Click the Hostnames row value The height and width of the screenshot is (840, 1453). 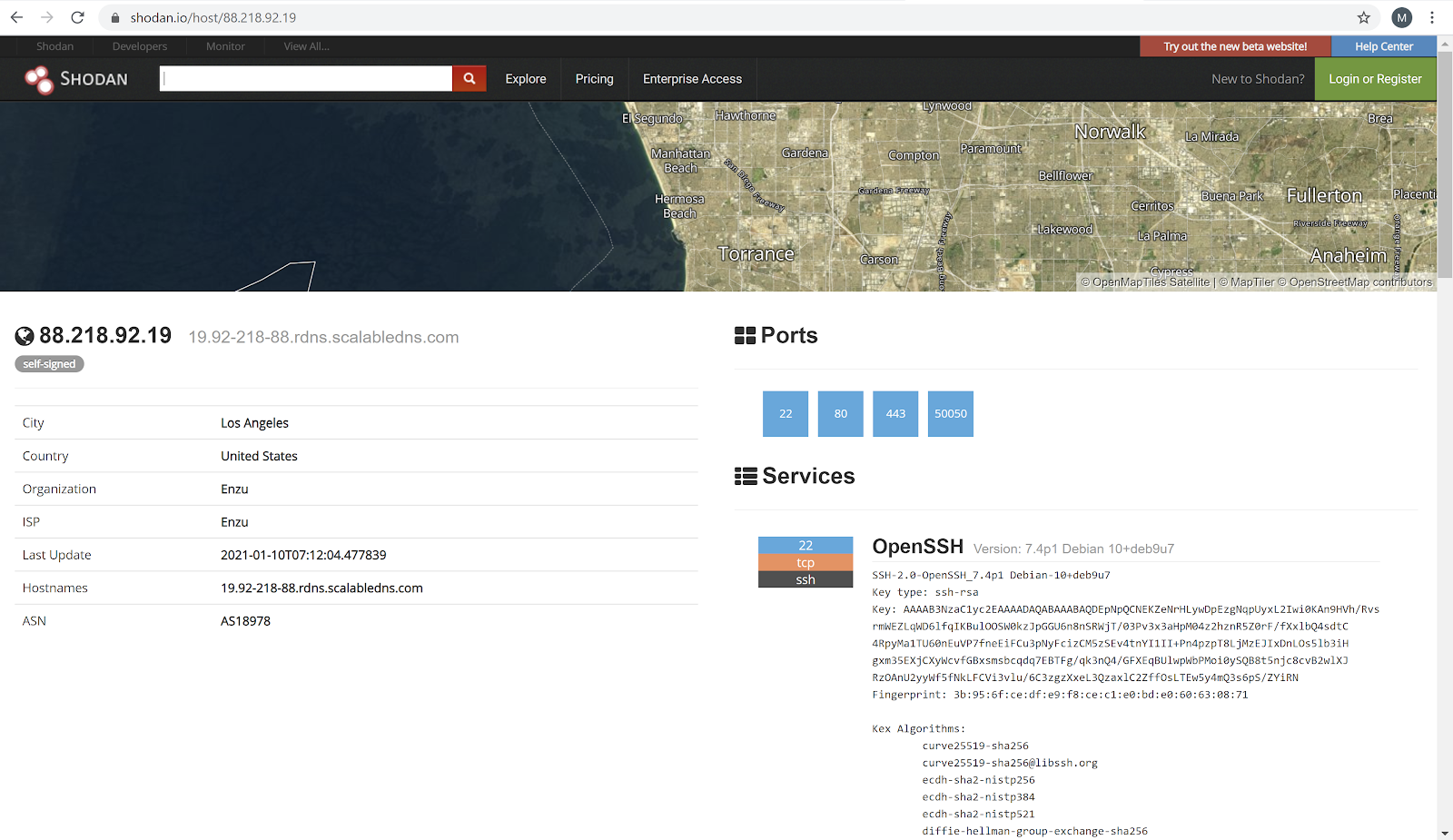pos(321,588)
